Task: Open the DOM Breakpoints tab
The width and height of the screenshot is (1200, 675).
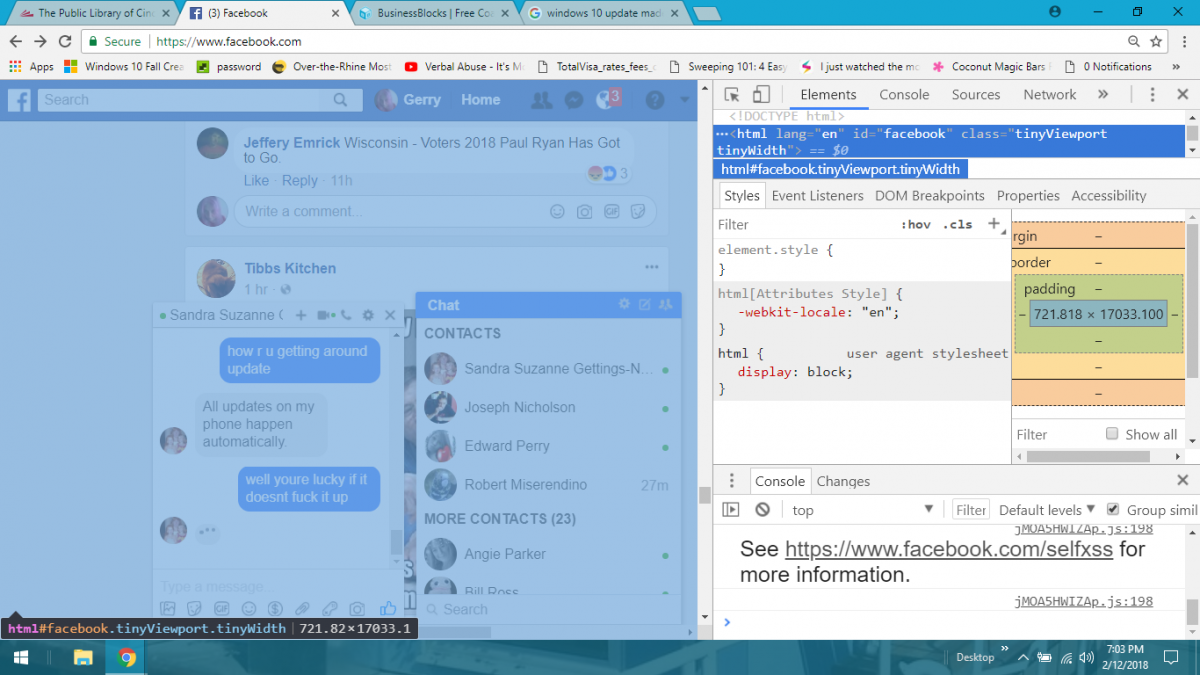Action: [x=930, y=196]
